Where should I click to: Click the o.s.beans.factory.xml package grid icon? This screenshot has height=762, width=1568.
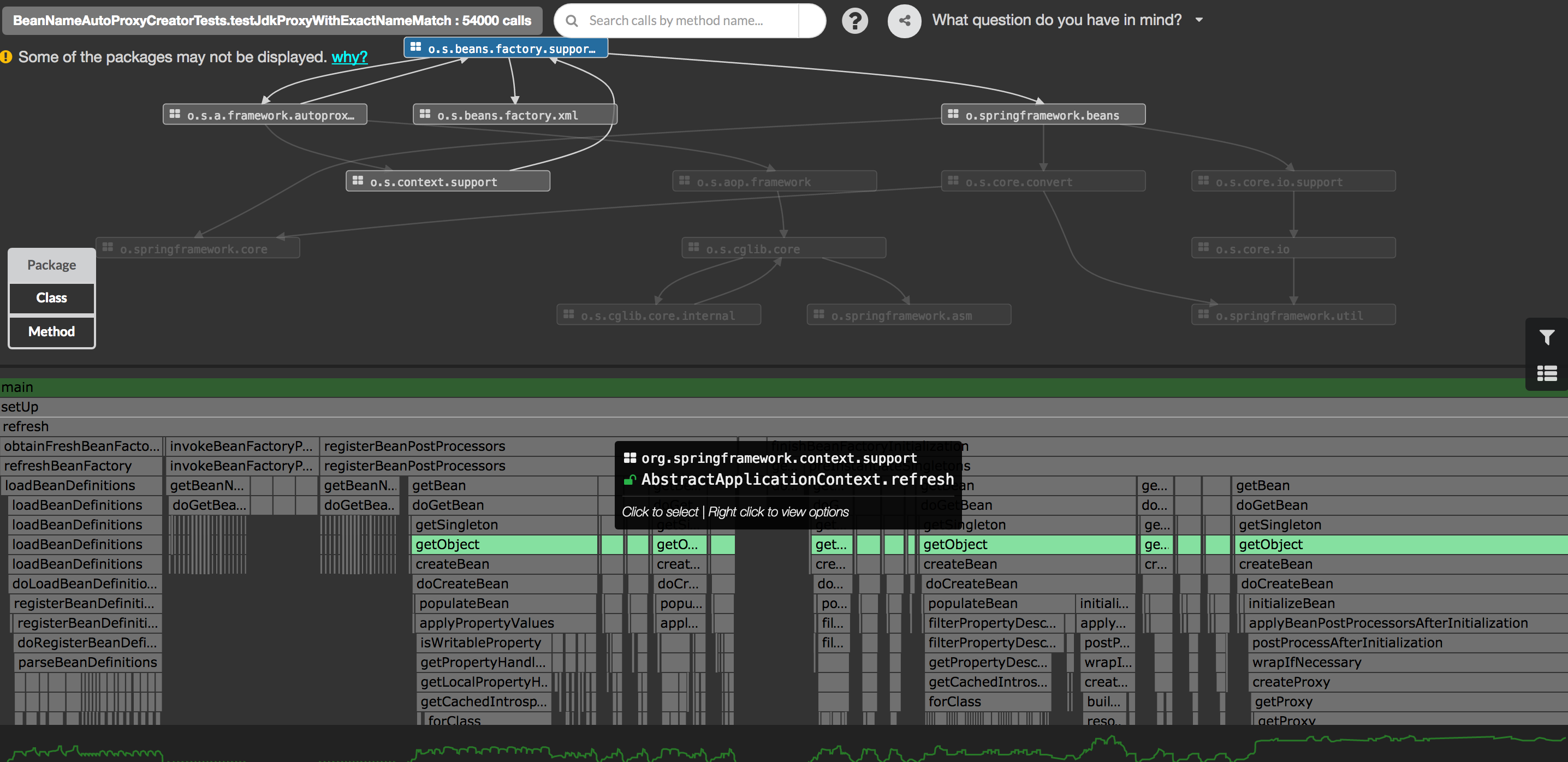pyautogui.click(x=425, y=114)
